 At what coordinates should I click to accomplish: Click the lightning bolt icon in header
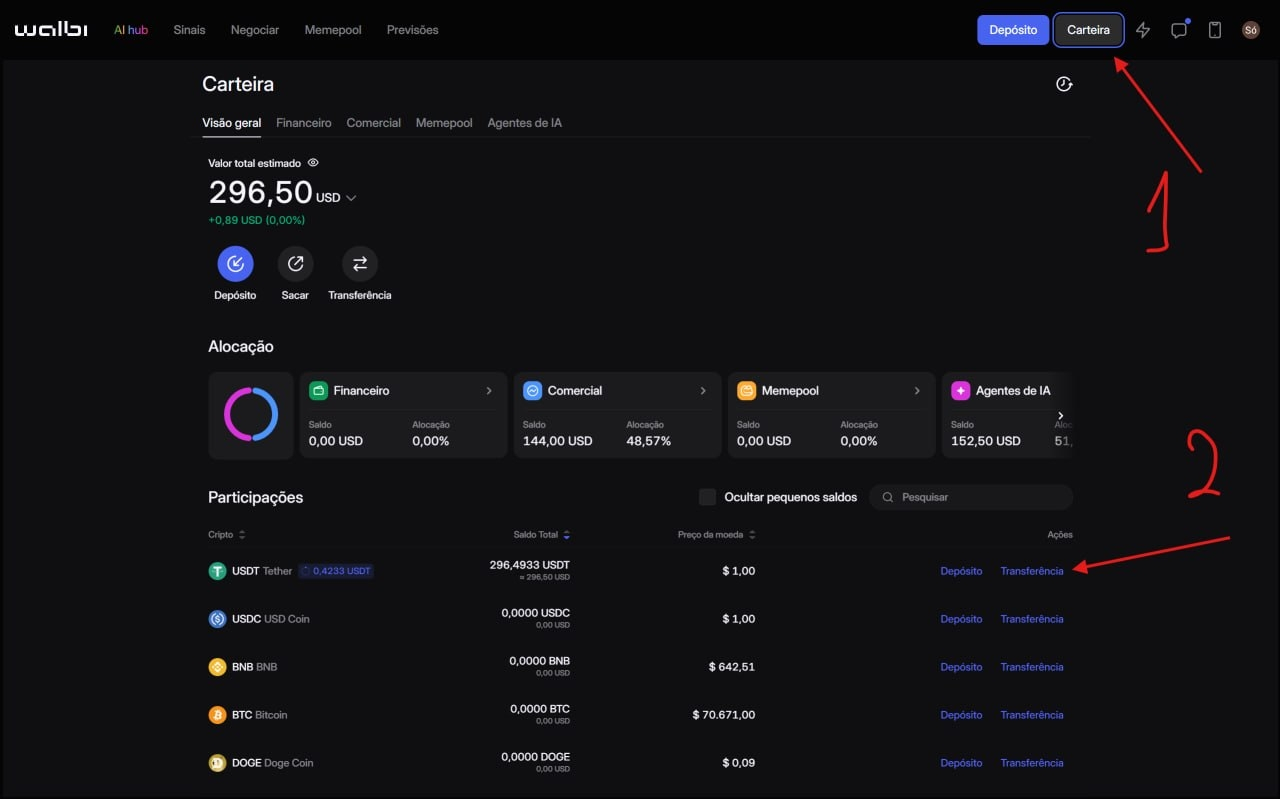tap(1143, 30)
